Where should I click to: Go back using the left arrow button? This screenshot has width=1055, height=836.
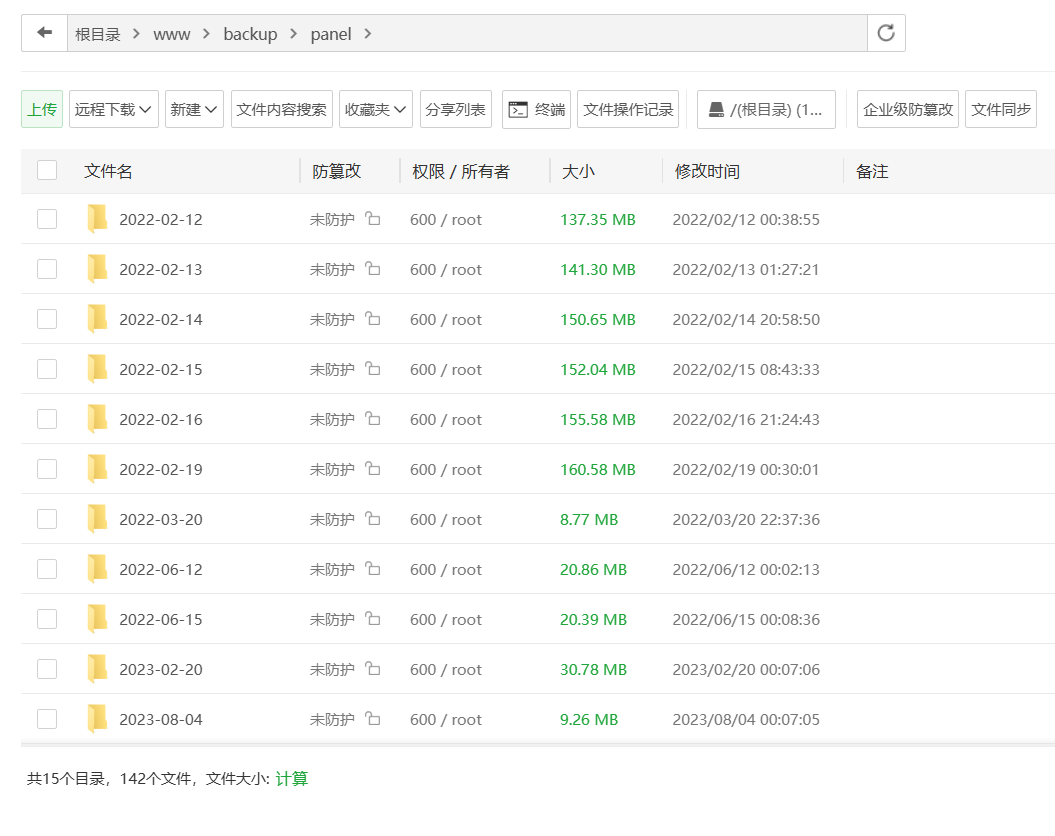coord(44,33)
